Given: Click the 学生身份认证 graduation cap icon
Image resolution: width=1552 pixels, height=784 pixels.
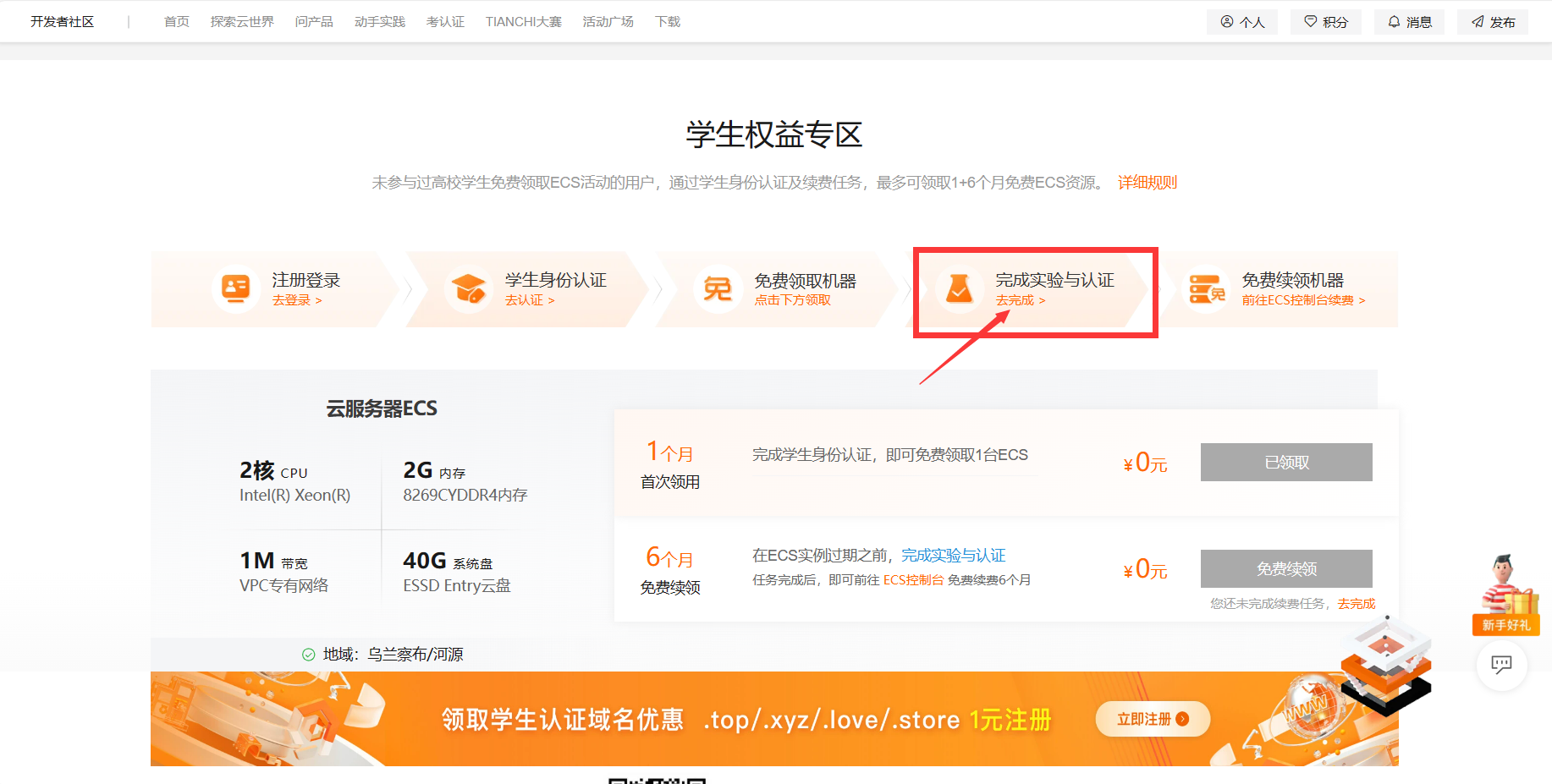Looking at the screenshot, I should 468,289.
